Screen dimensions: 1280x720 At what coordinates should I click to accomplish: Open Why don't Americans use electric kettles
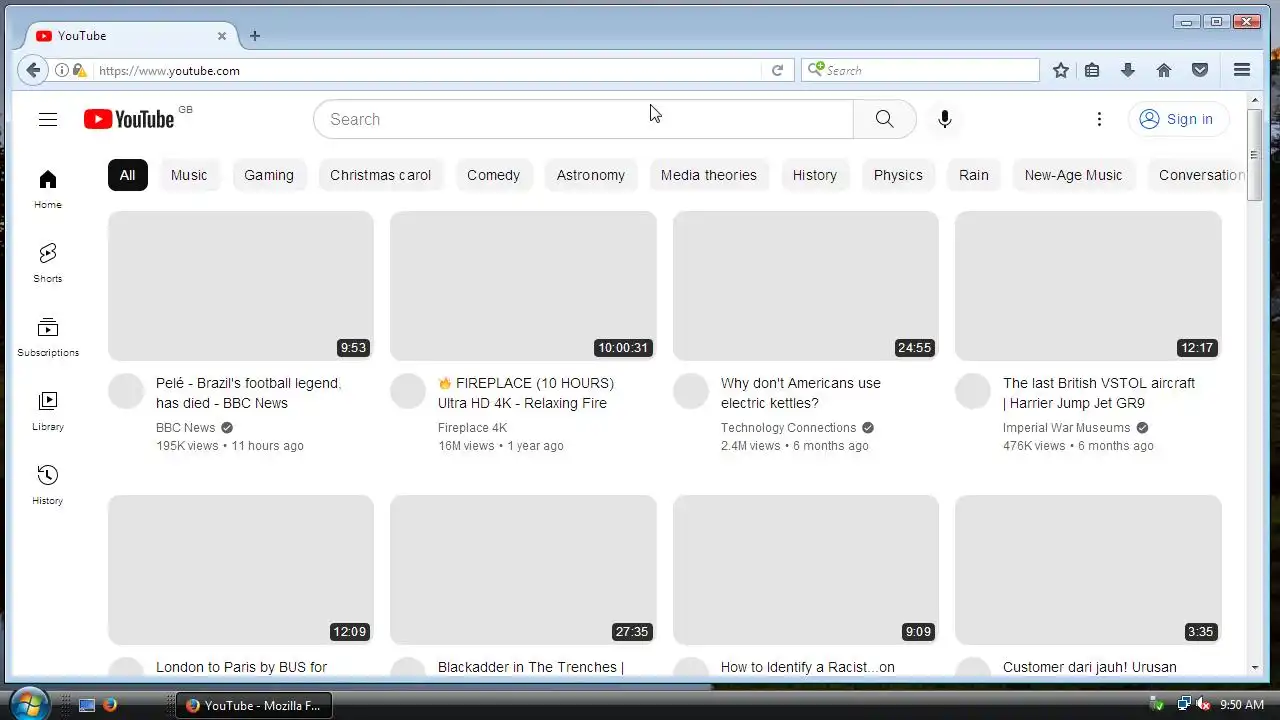[x=801, y=393]
